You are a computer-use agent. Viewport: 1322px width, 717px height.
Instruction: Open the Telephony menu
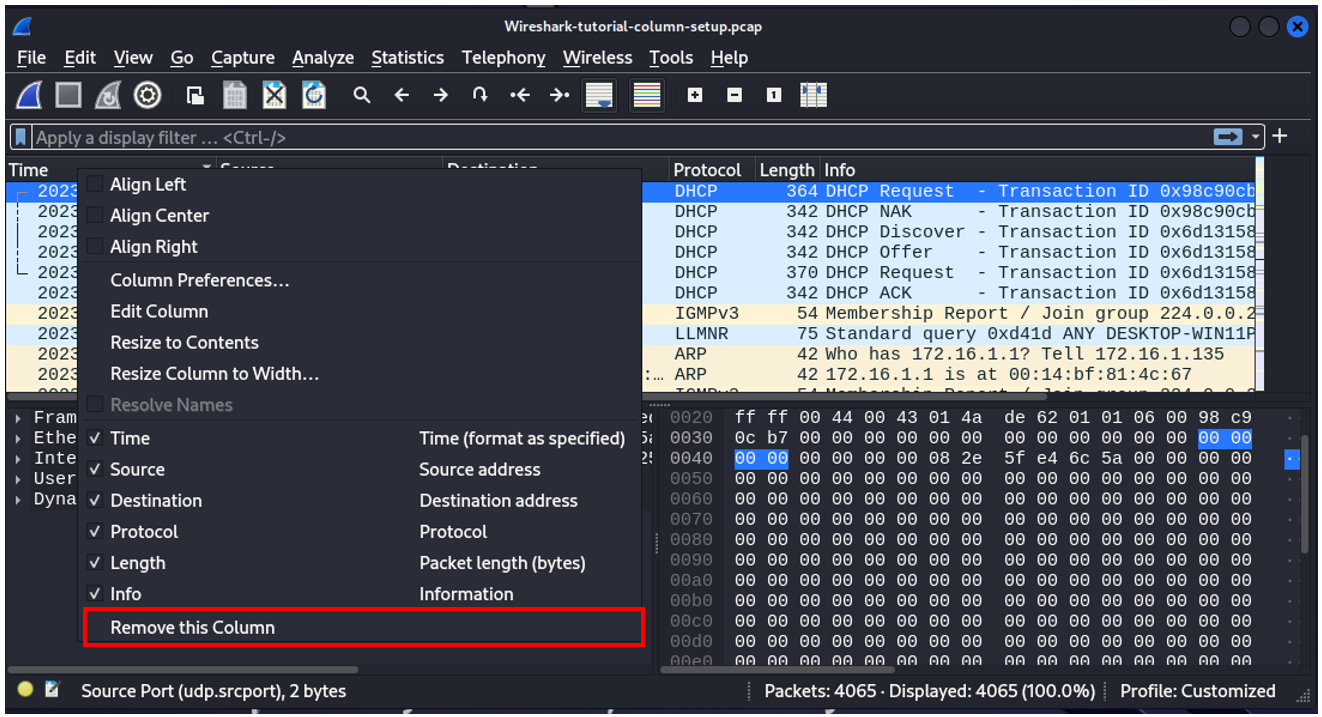504,57
